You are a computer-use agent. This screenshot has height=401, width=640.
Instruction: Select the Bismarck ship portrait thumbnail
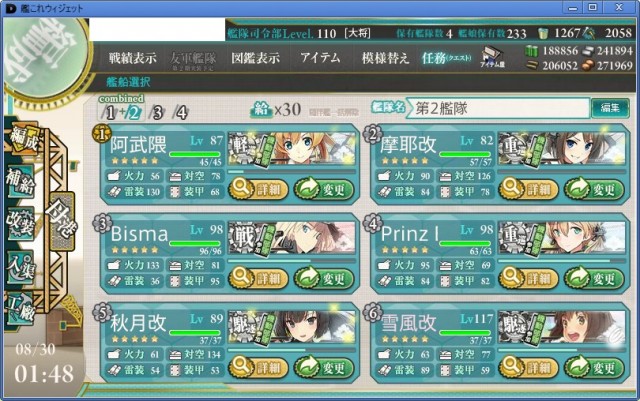coord(291,238)
